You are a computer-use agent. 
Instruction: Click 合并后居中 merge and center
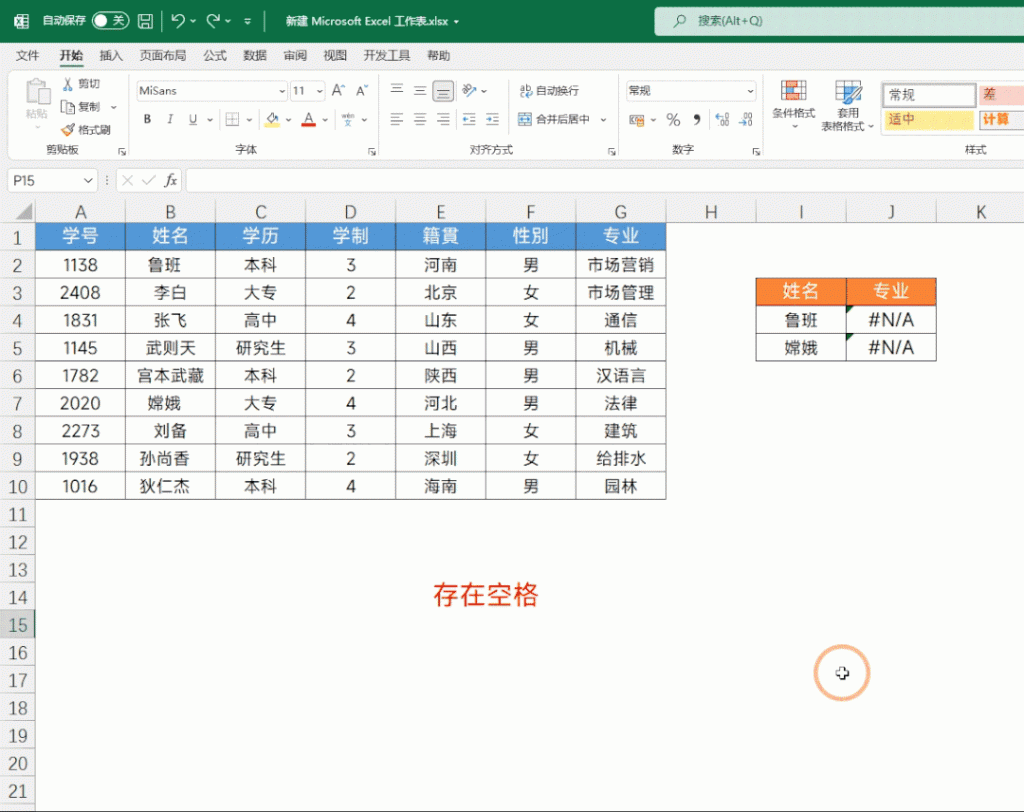[554, 119]
